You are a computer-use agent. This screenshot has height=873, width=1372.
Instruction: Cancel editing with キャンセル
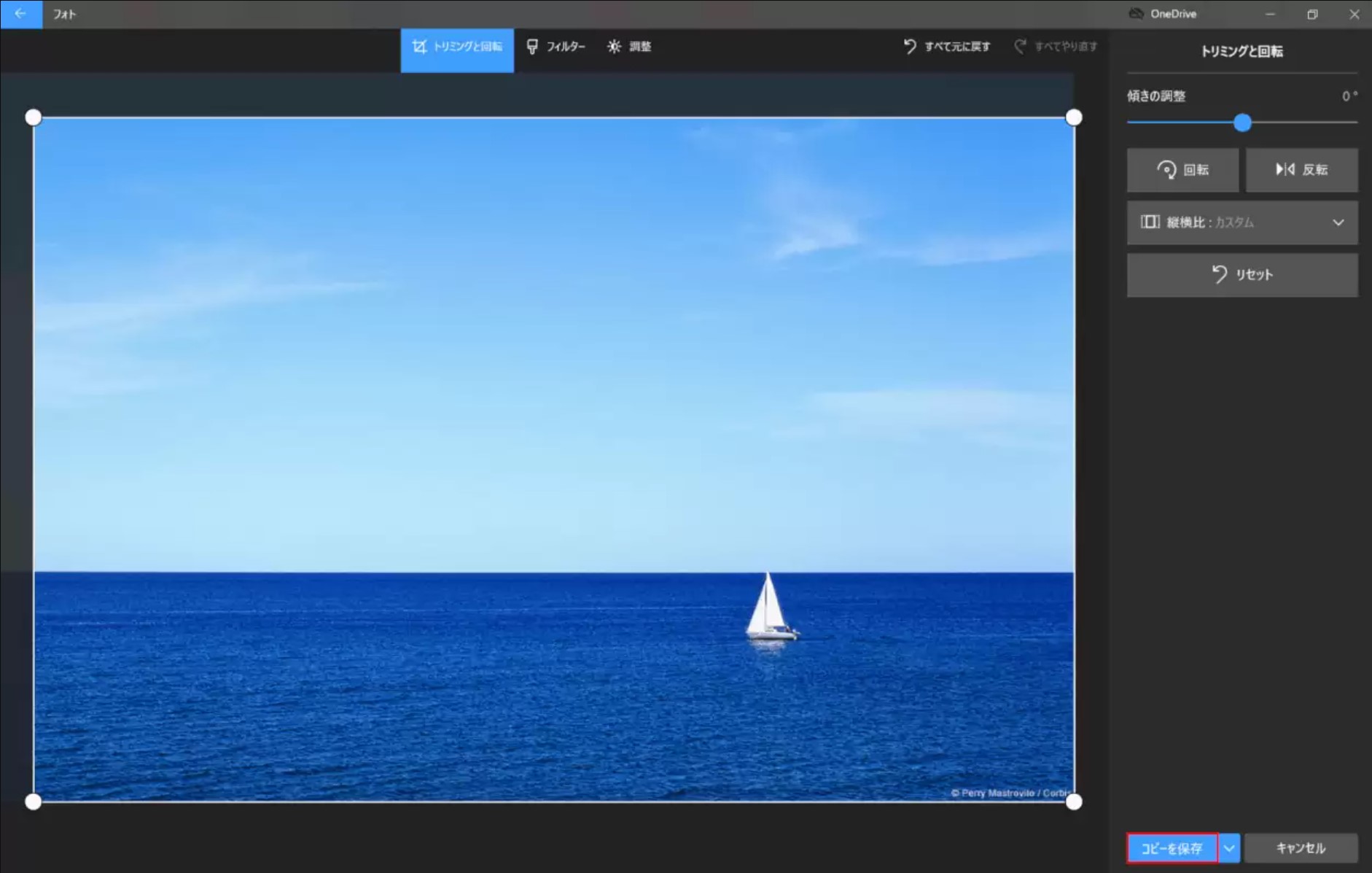[1301, 847]
